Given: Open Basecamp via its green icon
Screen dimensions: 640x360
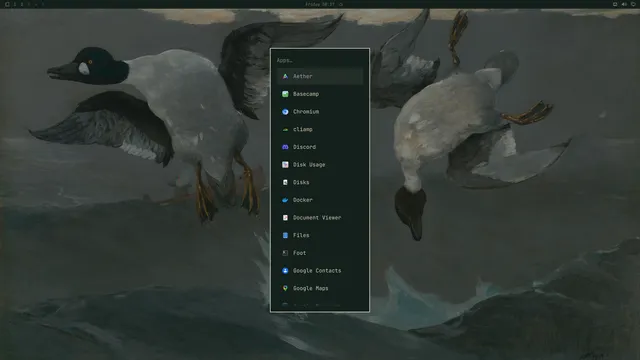Looking at the screenshot, I should pyautogui.click(x=285, y=94).
